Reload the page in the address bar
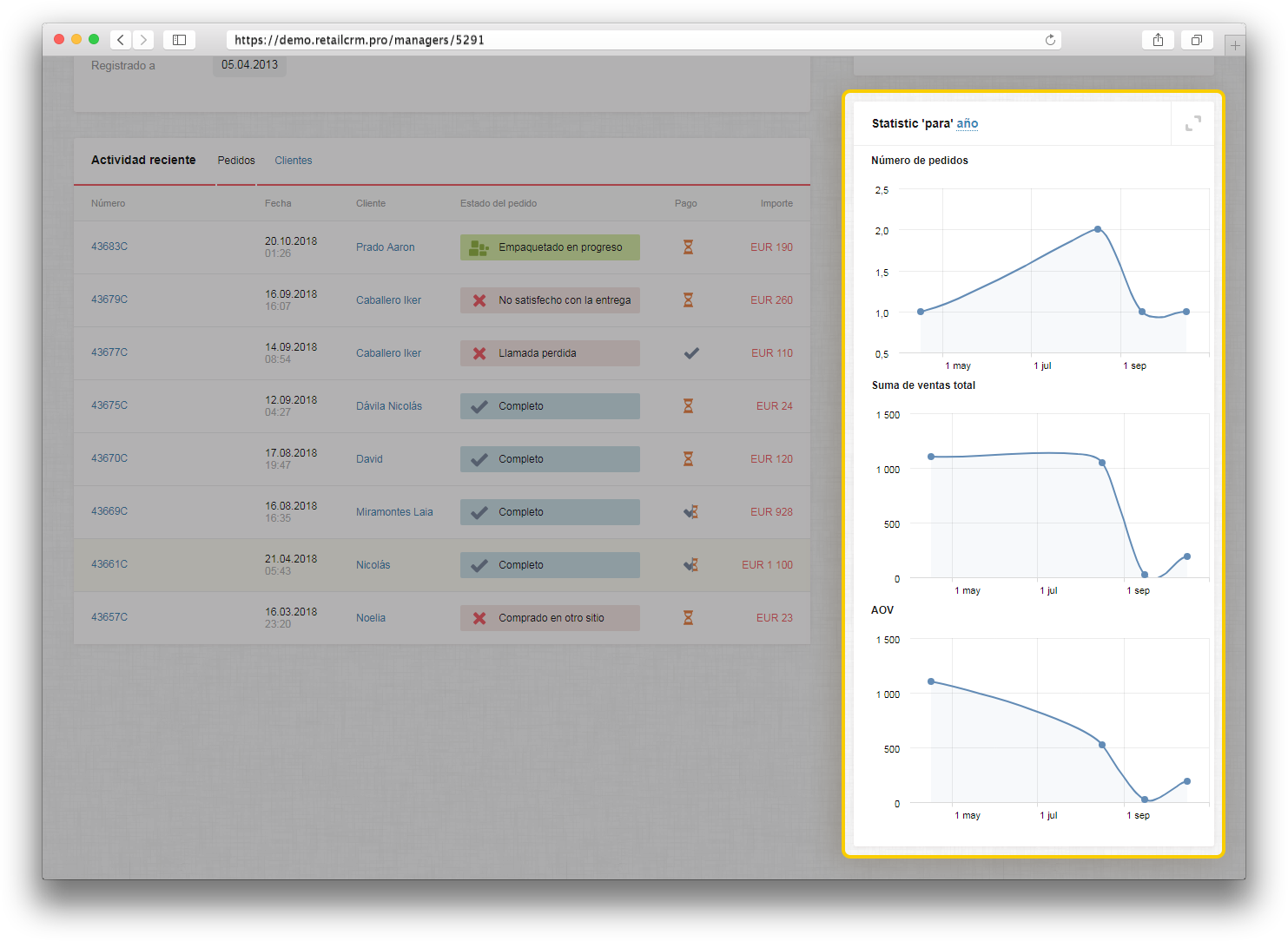 [x=1050, y=40]
